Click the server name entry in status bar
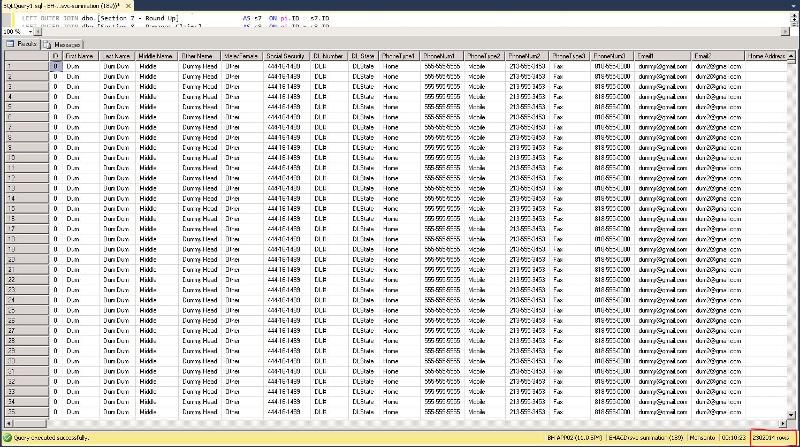This screenshot has width=800, height=447. pos(575,438)
